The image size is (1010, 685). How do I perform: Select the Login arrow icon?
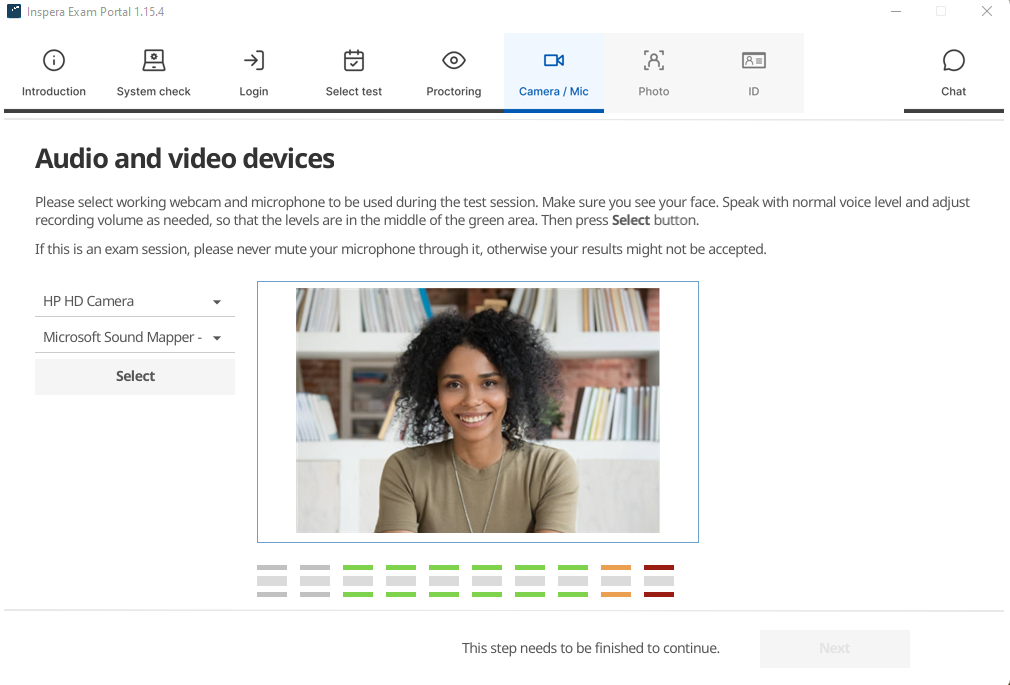tap(254, 61)
